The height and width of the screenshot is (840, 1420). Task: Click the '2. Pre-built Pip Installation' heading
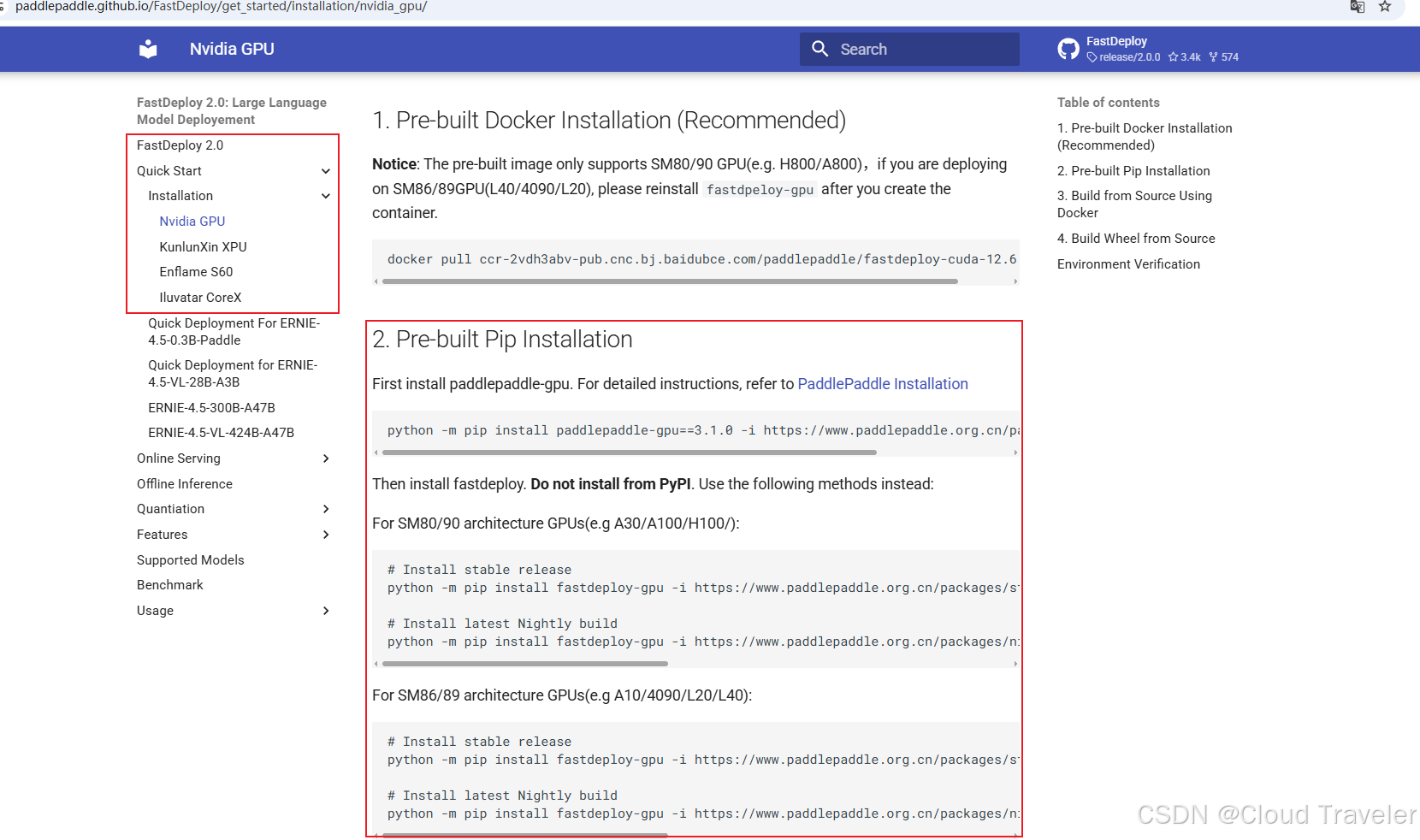pos(502,340)
